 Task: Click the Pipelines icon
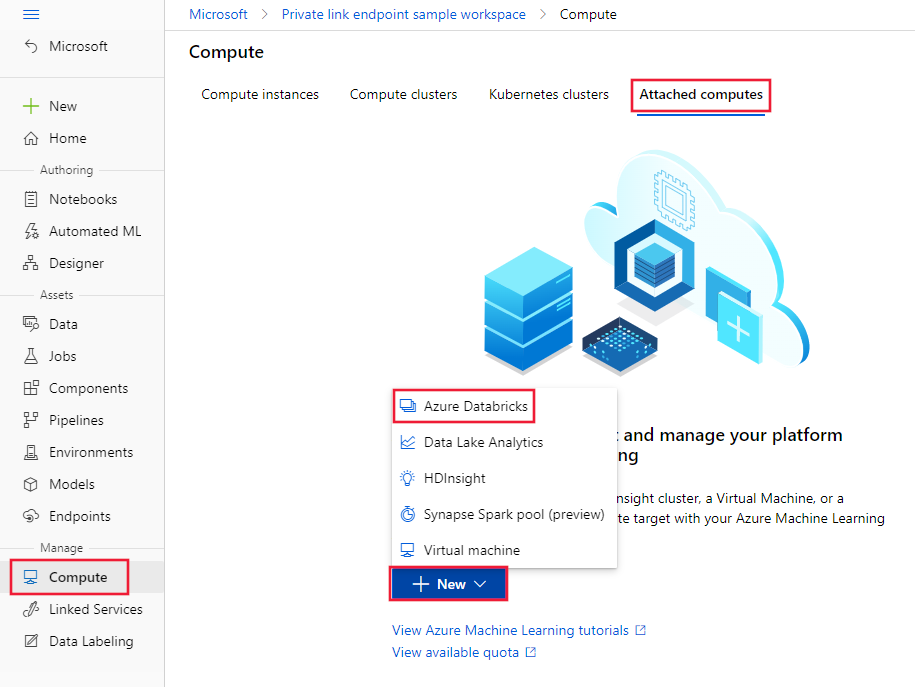(31, 420)
